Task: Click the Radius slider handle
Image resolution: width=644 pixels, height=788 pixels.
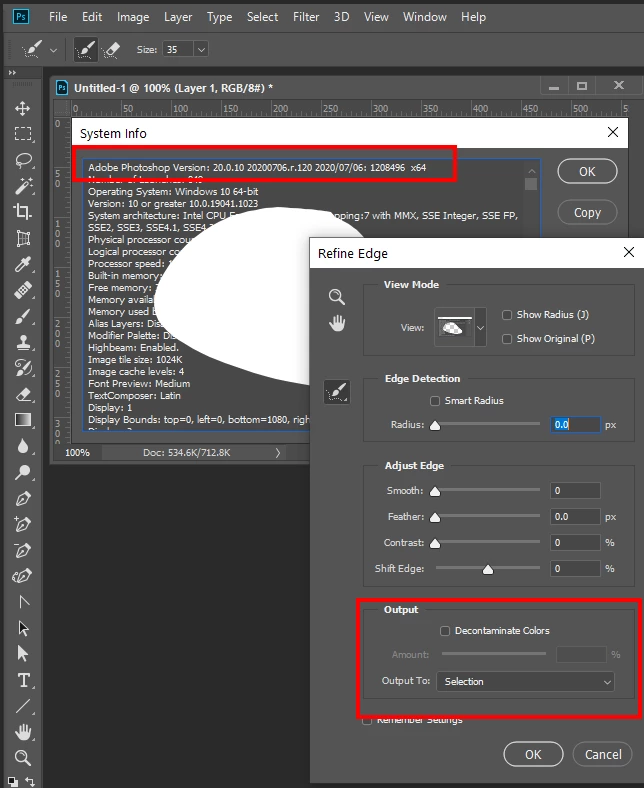Action: (x=435, y=426)
